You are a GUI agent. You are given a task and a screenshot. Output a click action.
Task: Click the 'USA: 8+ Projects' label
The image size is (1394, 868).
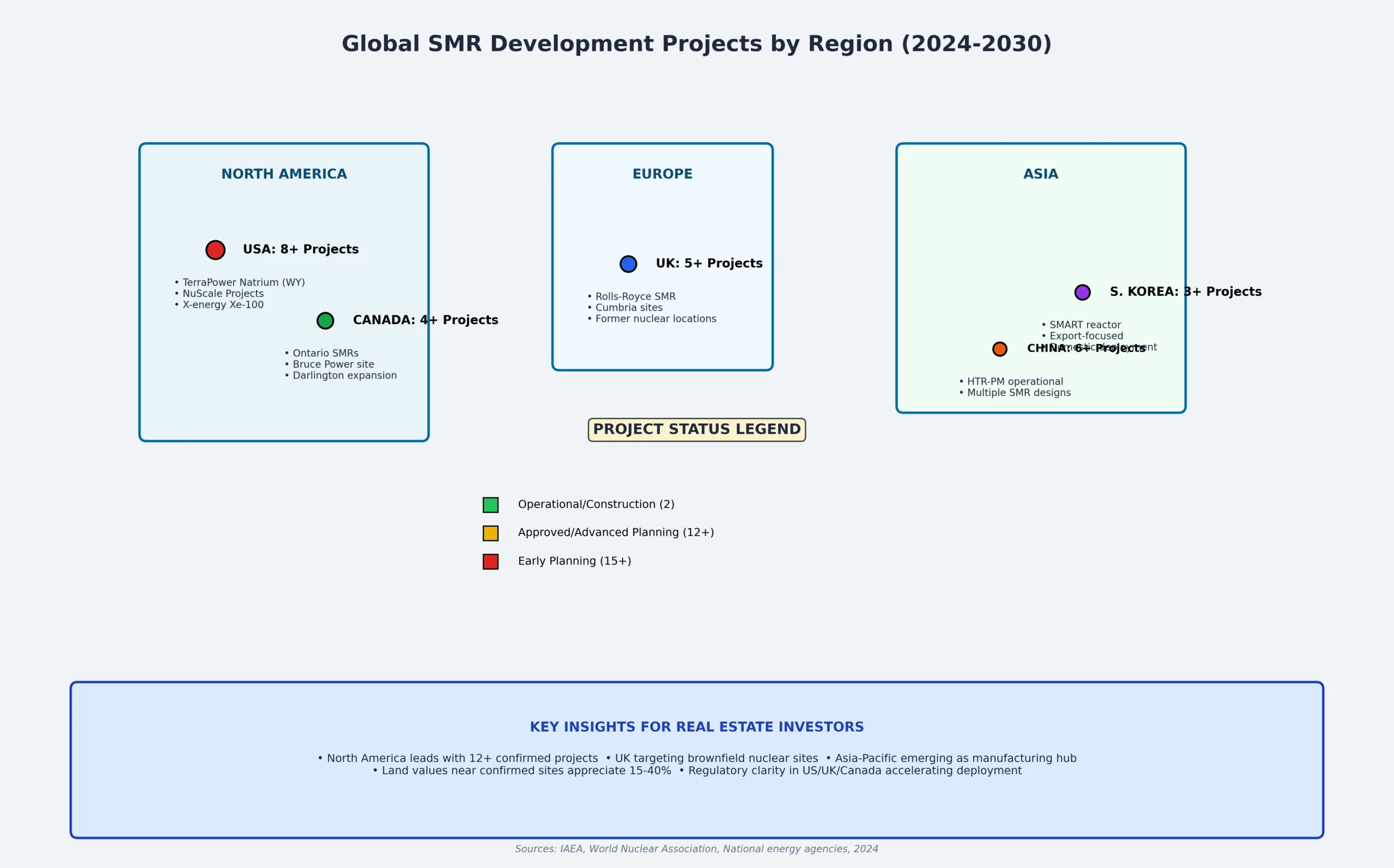click(301, 249)
